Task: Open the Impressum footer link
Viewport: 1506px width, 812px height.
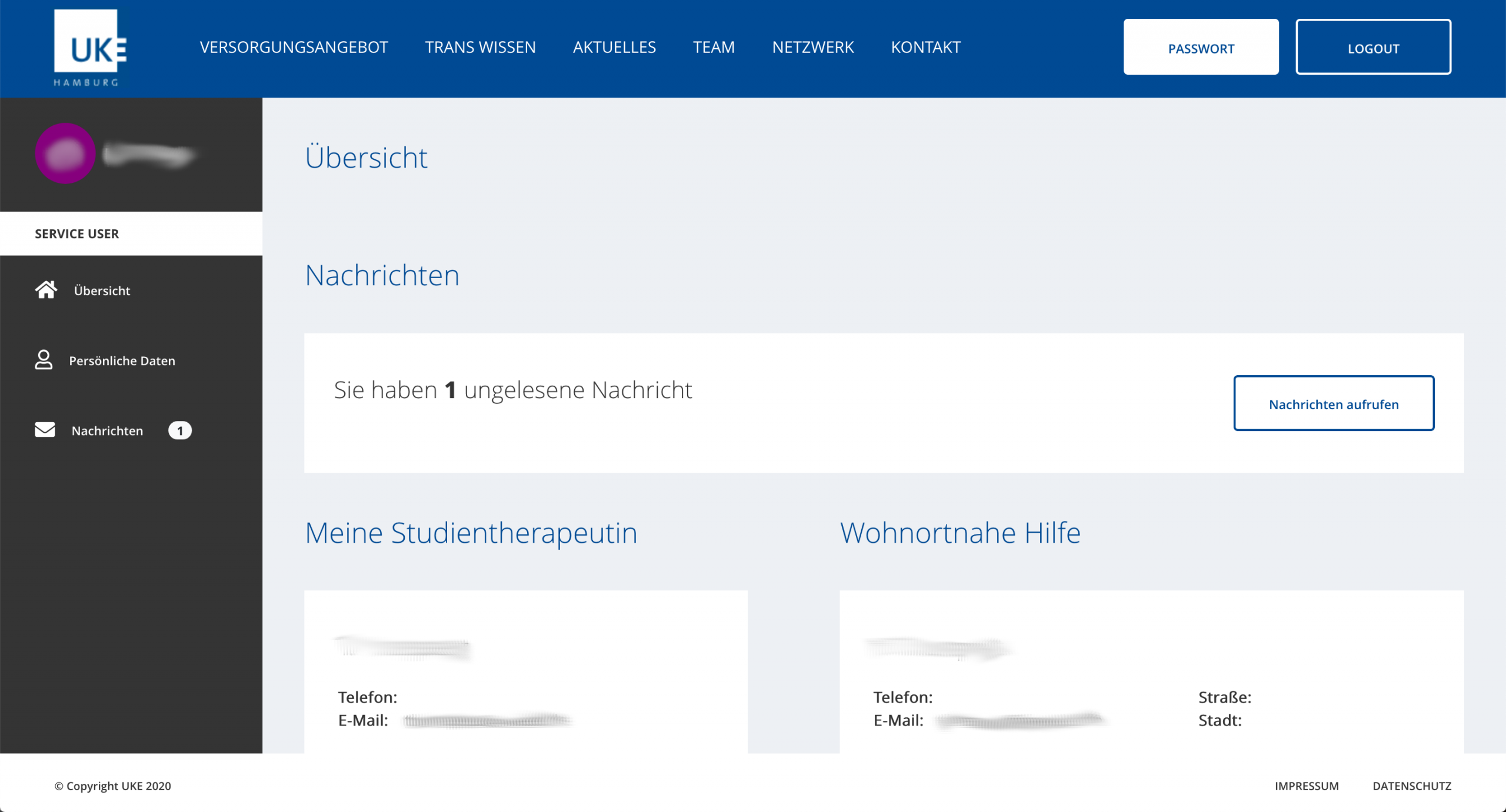Action: coord(1307,786)
